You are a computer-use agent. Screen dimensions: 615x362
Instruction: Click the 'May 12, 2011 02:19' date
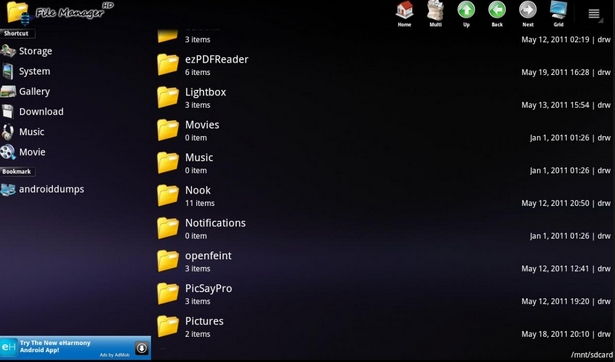[x=555, y=40]
